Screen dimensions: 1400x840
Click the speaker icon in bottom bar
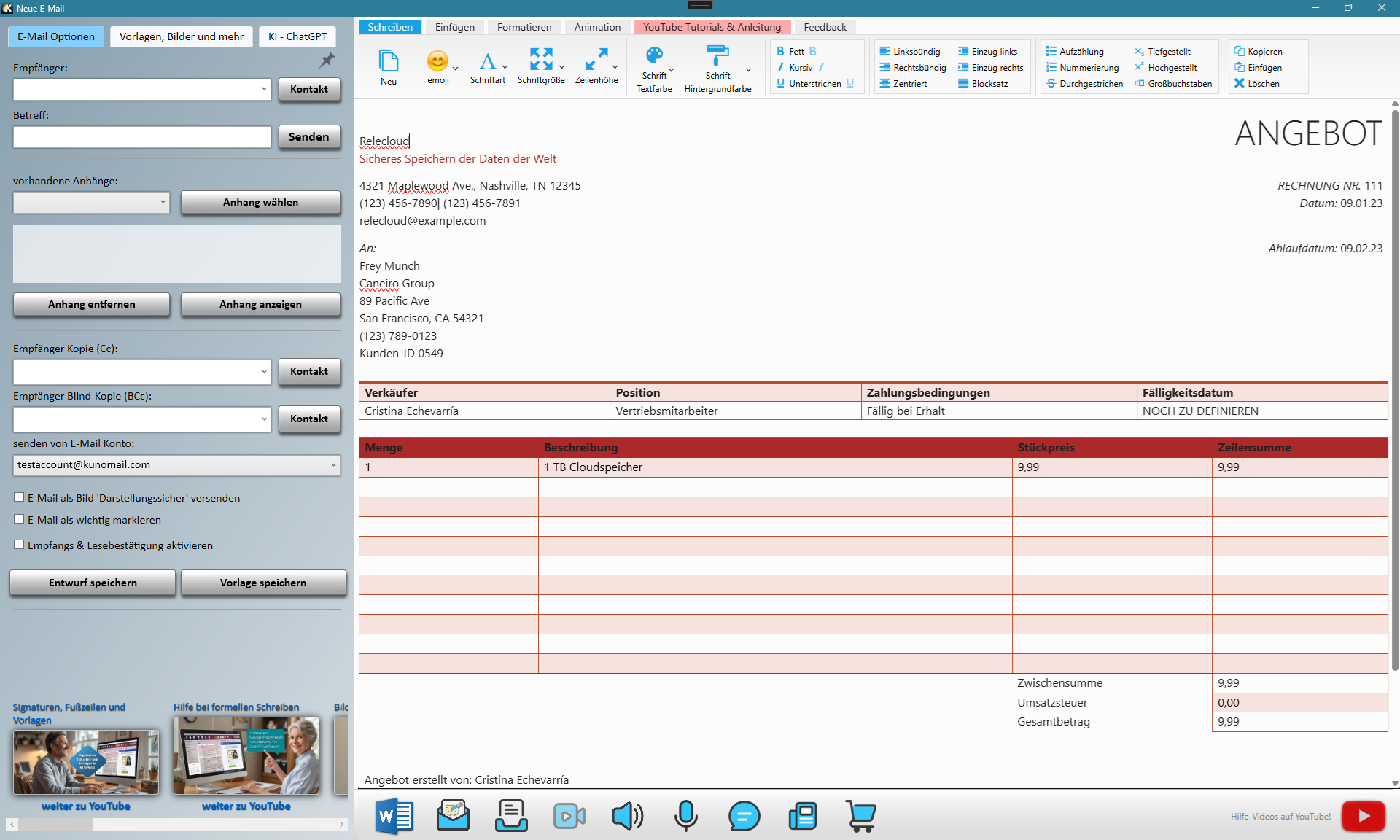coord(627,816)
